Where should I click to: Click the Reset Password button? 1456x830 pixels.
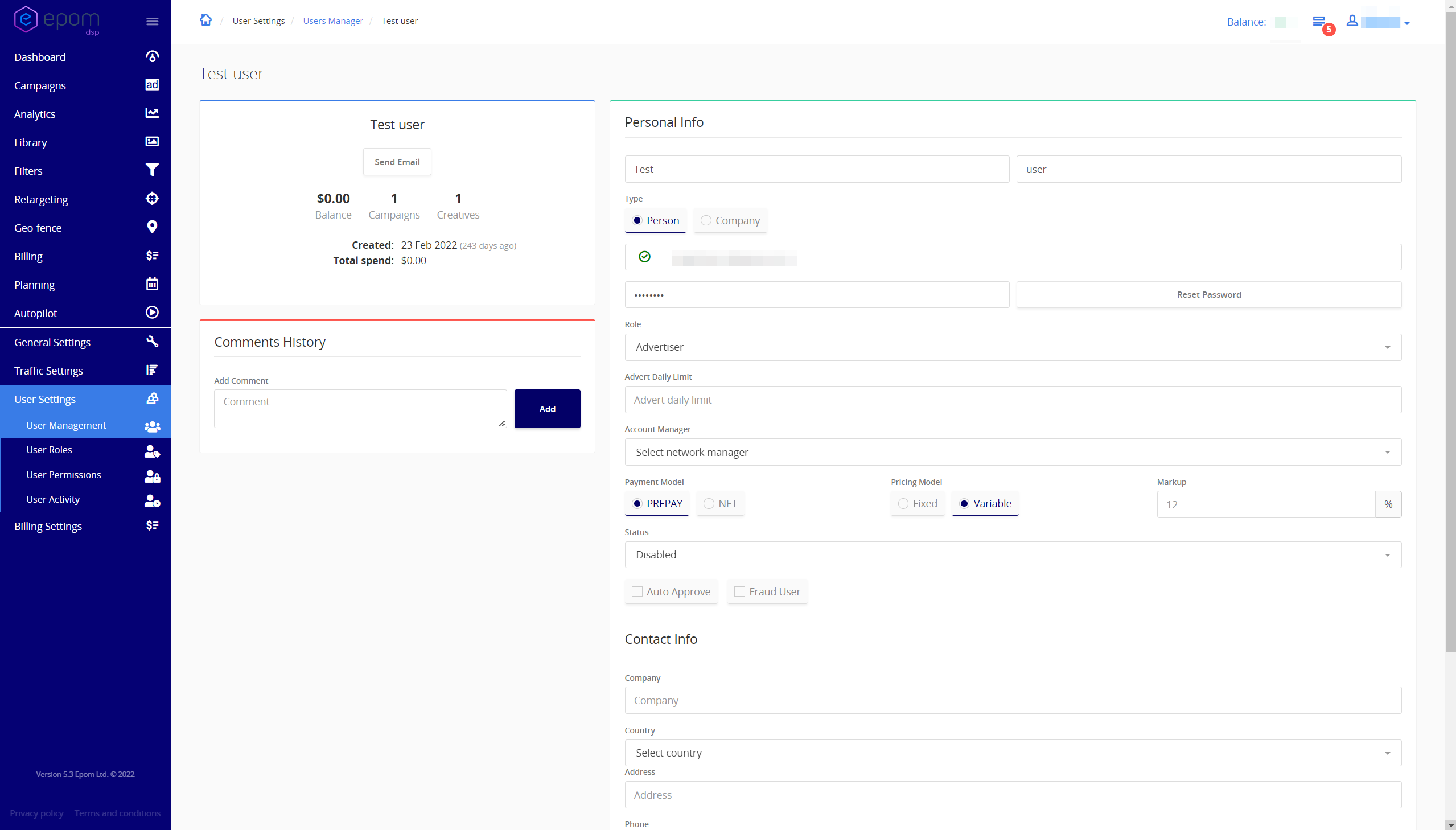(x=1208, y=295)
